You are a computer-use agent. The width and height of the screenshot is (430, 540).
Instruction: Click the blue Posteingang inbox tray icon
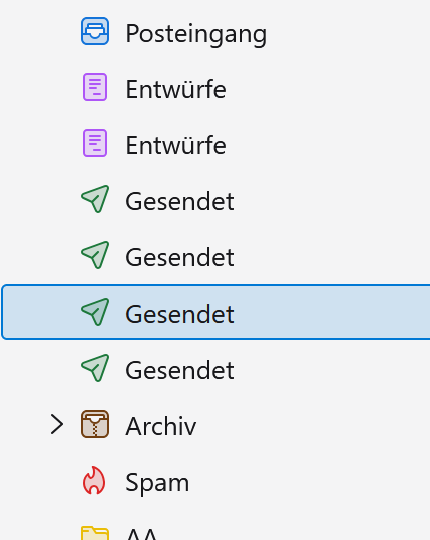click(x=95, y=31)
